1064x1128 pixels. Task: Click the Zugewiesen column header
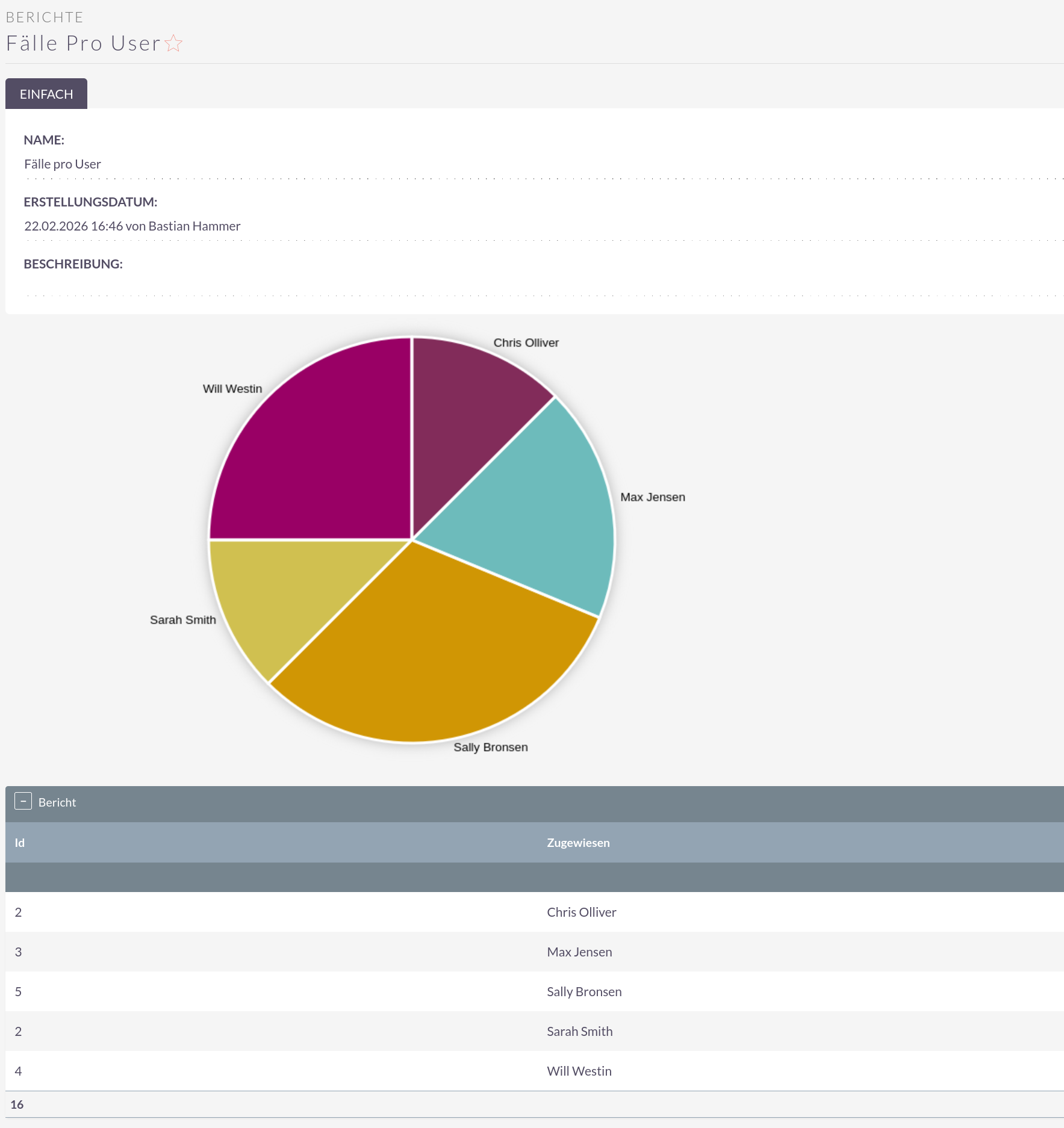click(578, 843)
